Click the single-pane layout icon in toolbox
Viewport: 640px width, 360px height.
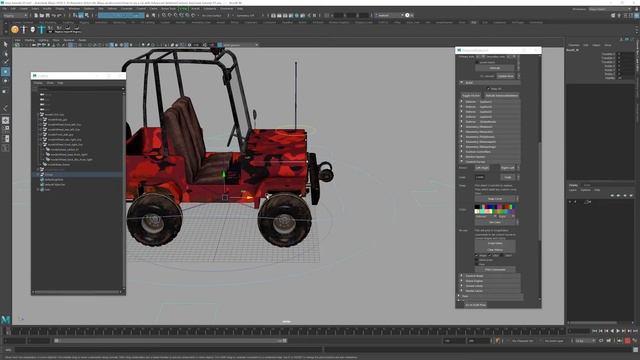pos(5,120)
